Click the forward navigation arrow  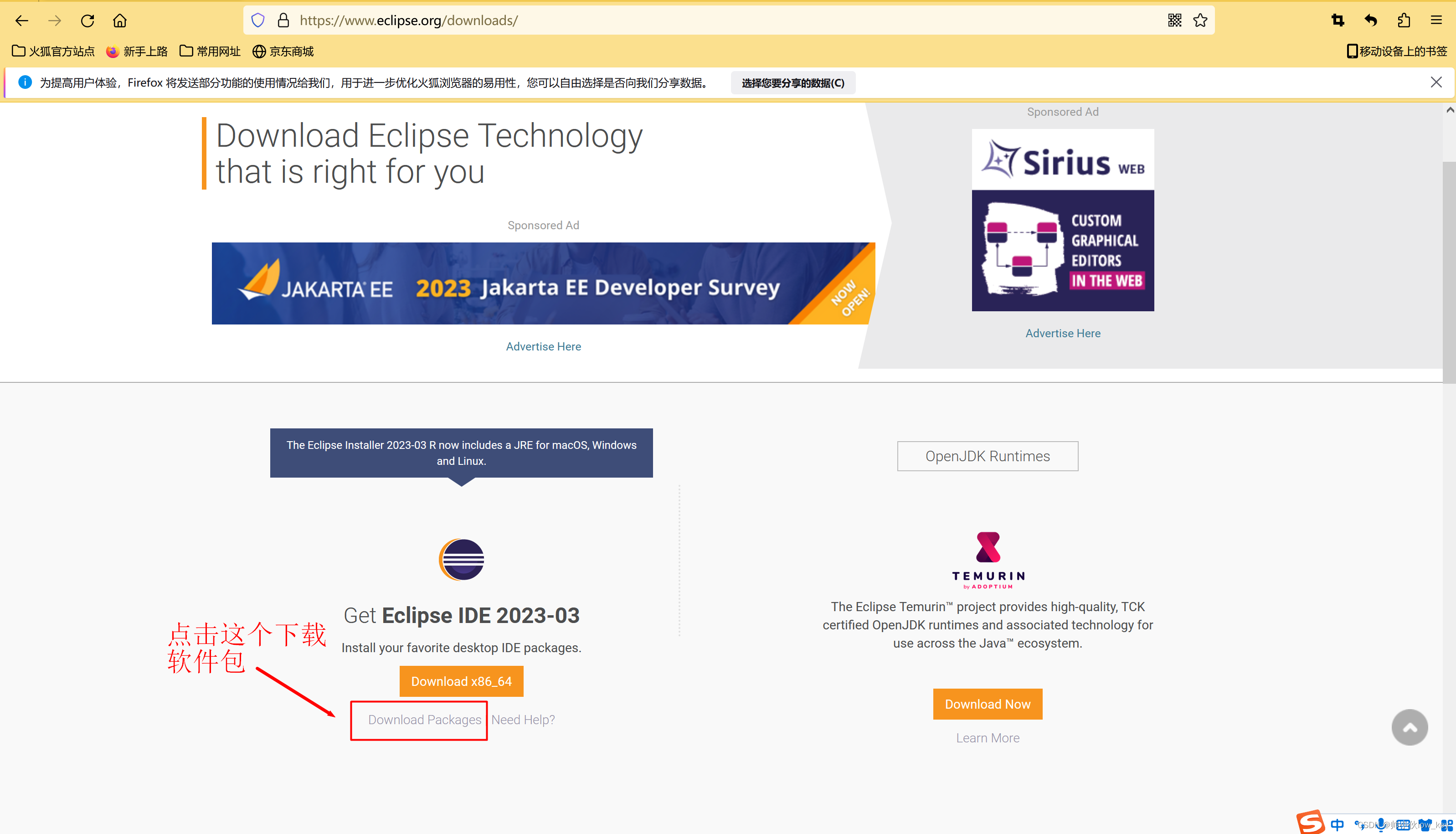pos(54,21)
